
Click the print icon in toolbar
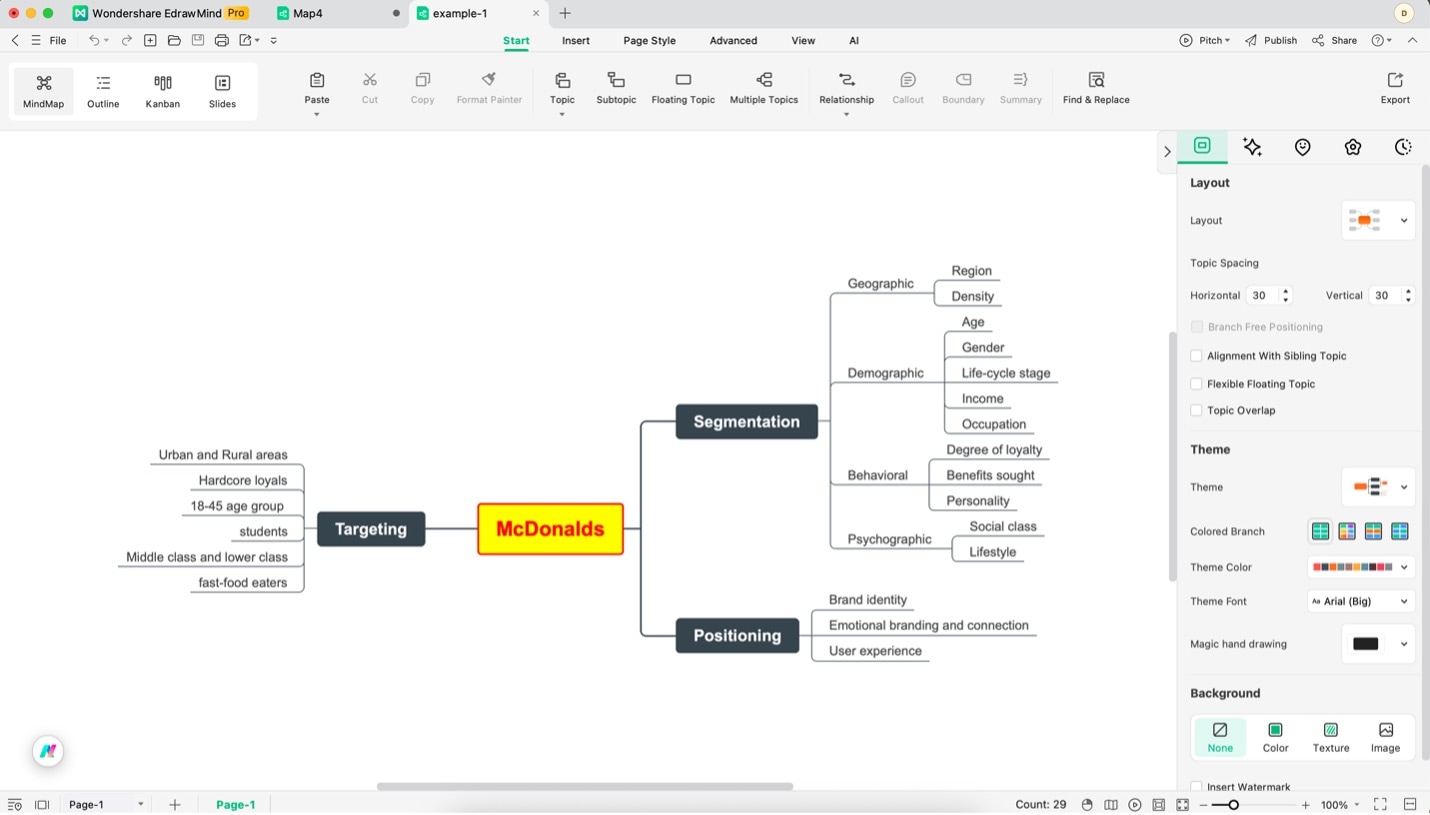tap(222, 40)
